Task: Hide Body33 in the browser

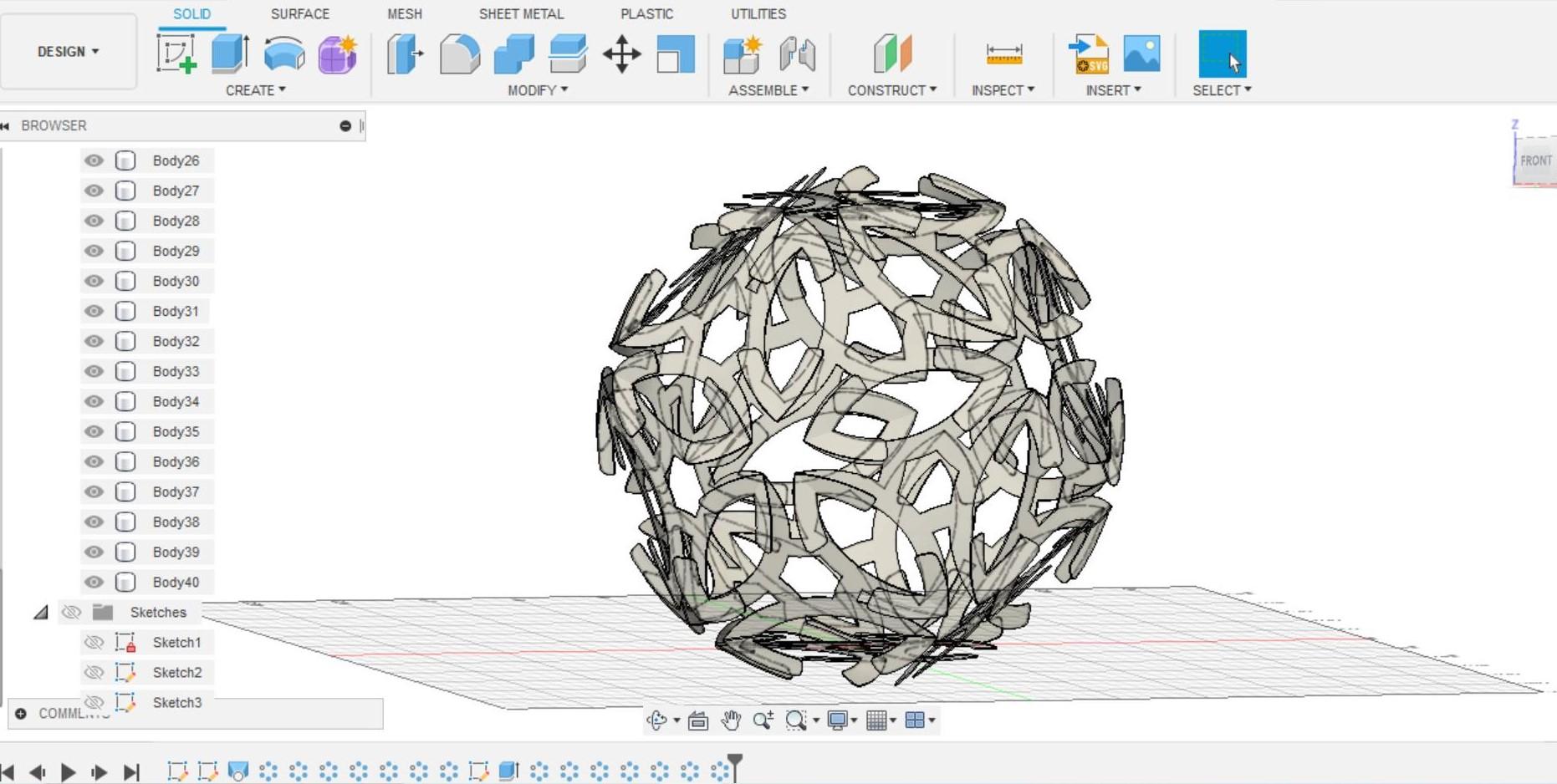Action: [94, 371]
